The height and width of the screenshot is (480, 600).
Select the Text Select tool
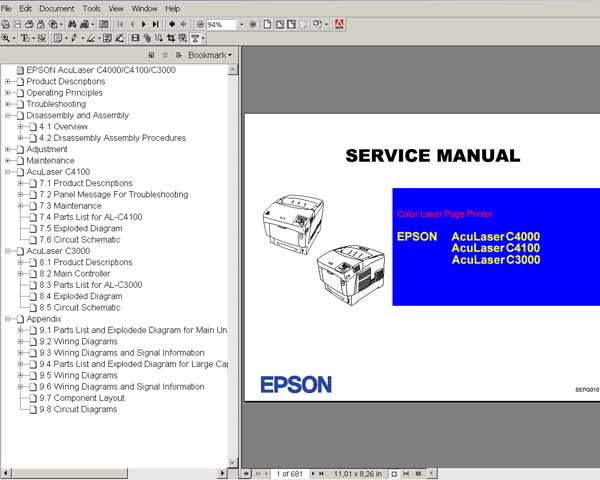click(25, 38)
